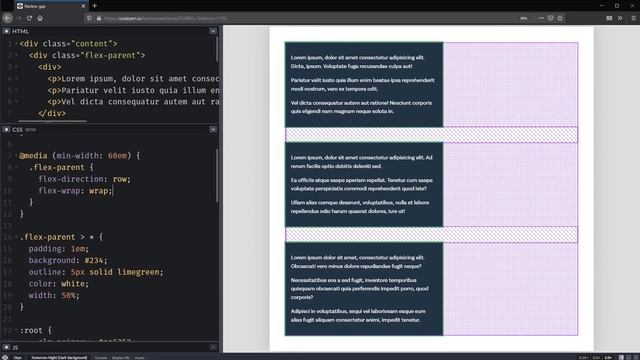
Task: Open JS editor settings gear
Action: (6, 347)
